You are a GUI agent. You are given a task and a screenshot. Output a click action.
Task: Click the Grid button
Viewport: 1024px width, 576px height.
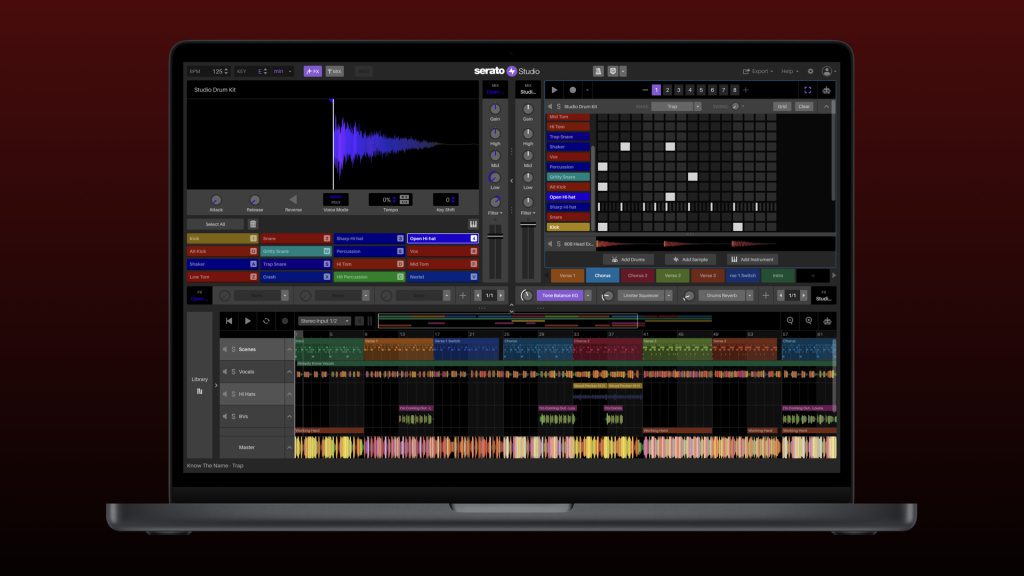coord(782,106)
